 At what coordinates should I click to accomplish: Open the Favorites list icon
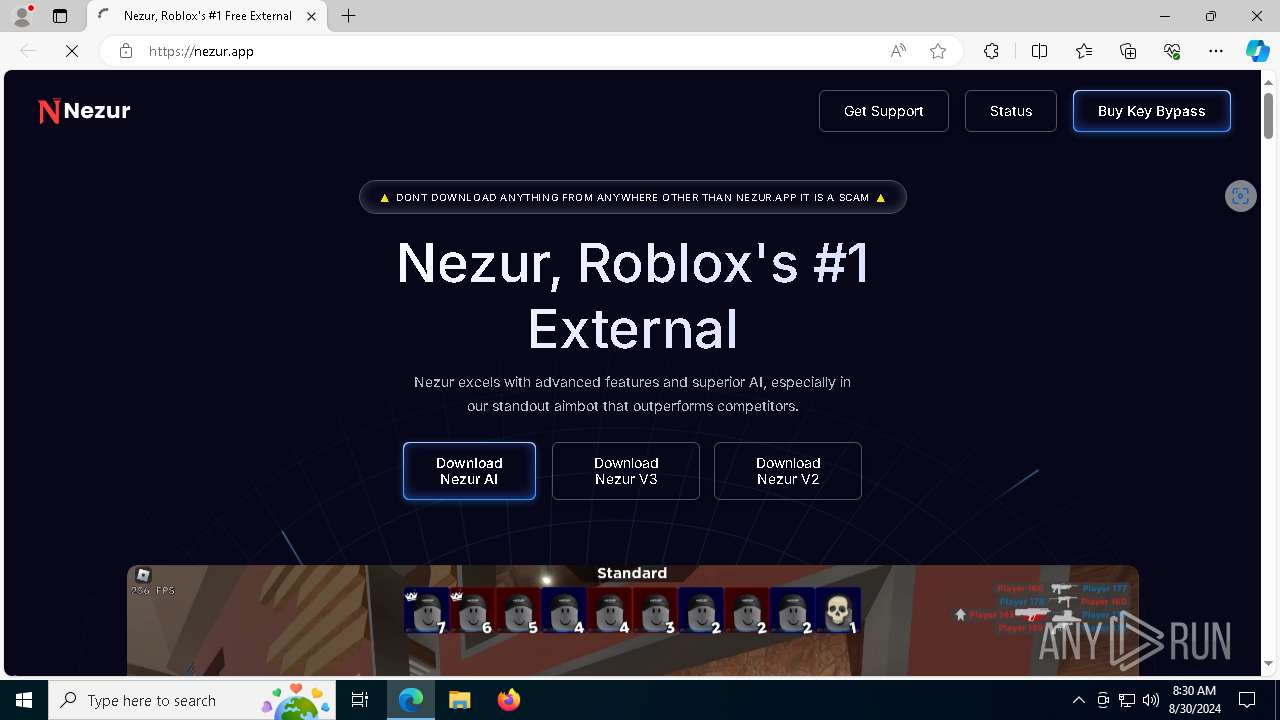pos(1084,51)
